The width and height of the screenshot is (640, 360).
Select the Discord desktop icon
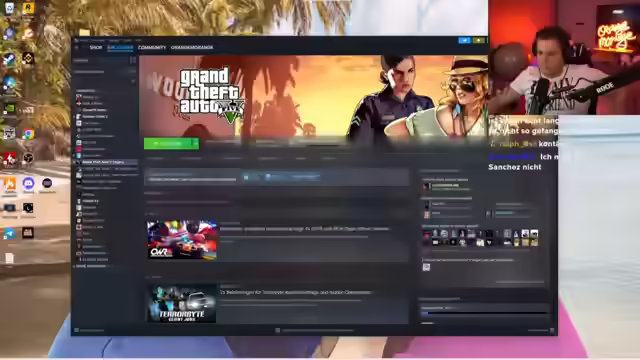point(28,184)
